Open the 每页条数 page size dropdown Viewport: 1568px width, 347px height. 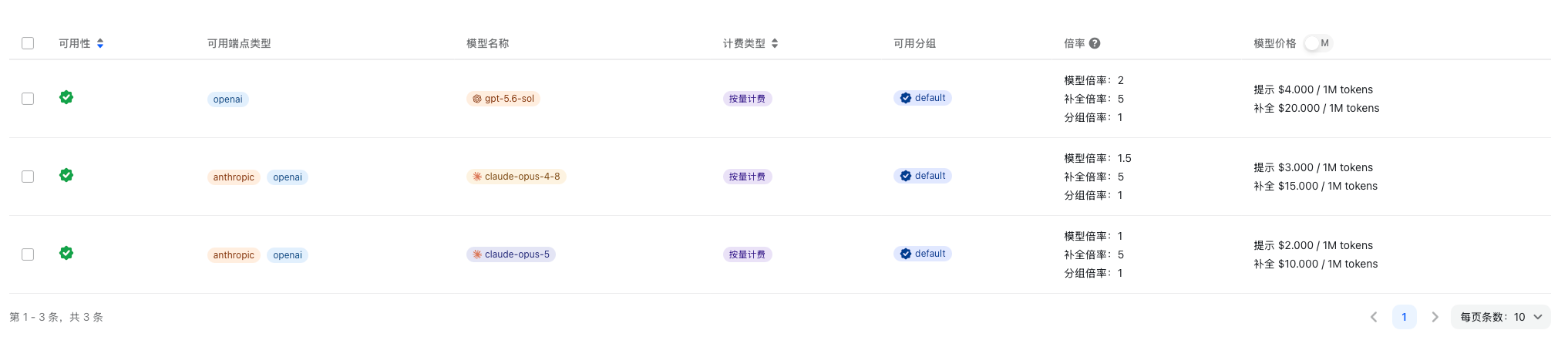(x=1501, y=317)
